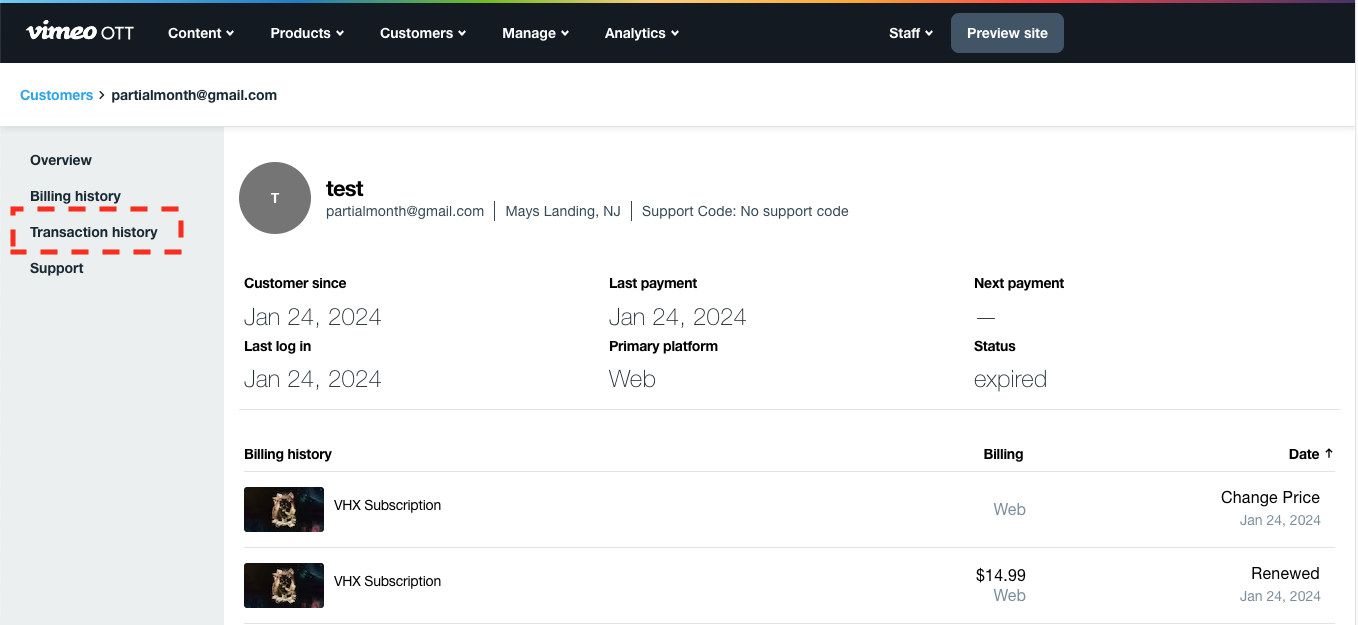Open the first VHX Subscription entry
This screenshot has width=1358, height=625.
tap(387, 505)
